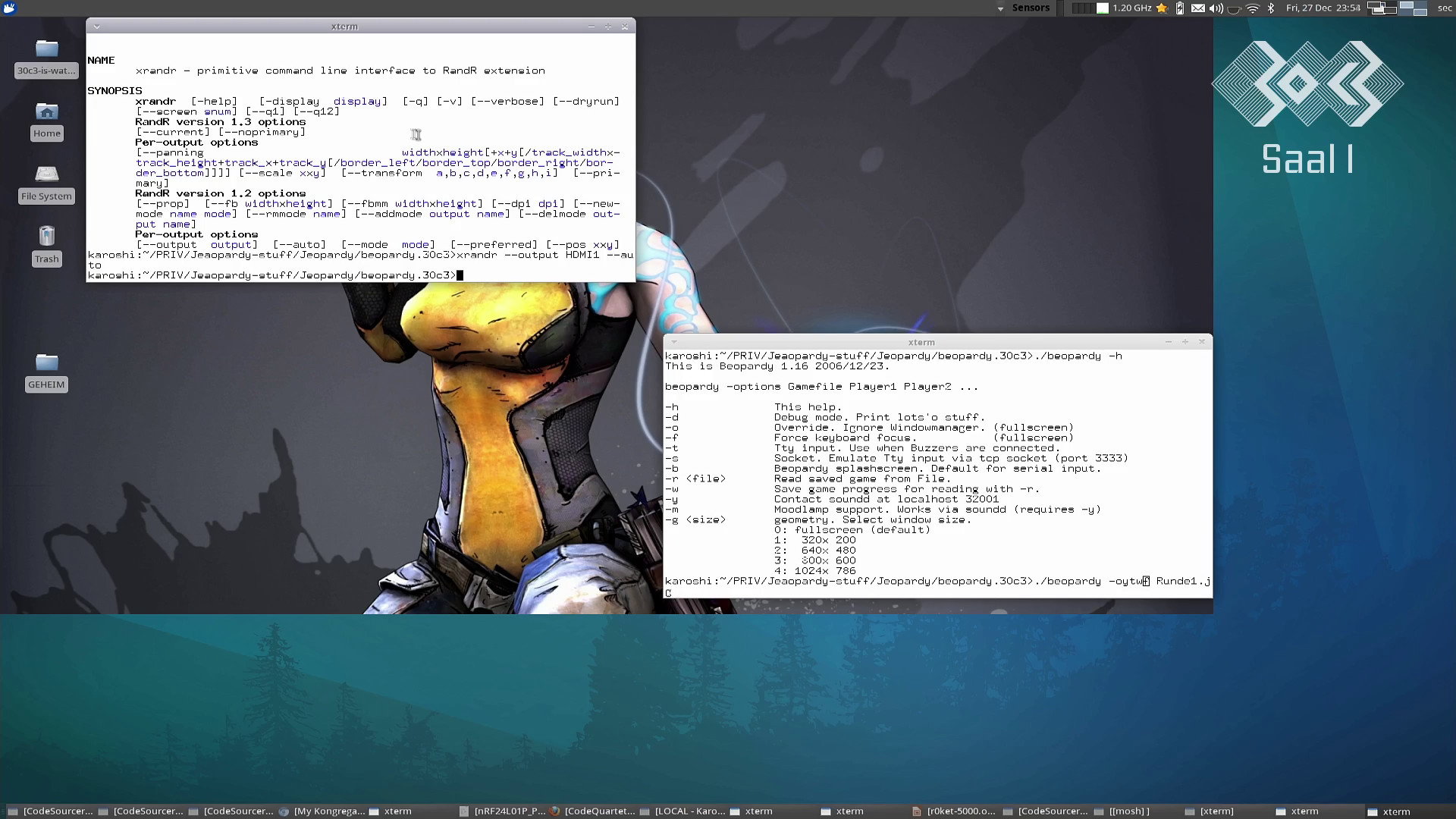The image size is (1456, 819).
Task: Click the document icon of r0ket-5000 taskbar entry
Action: (917, 811)
